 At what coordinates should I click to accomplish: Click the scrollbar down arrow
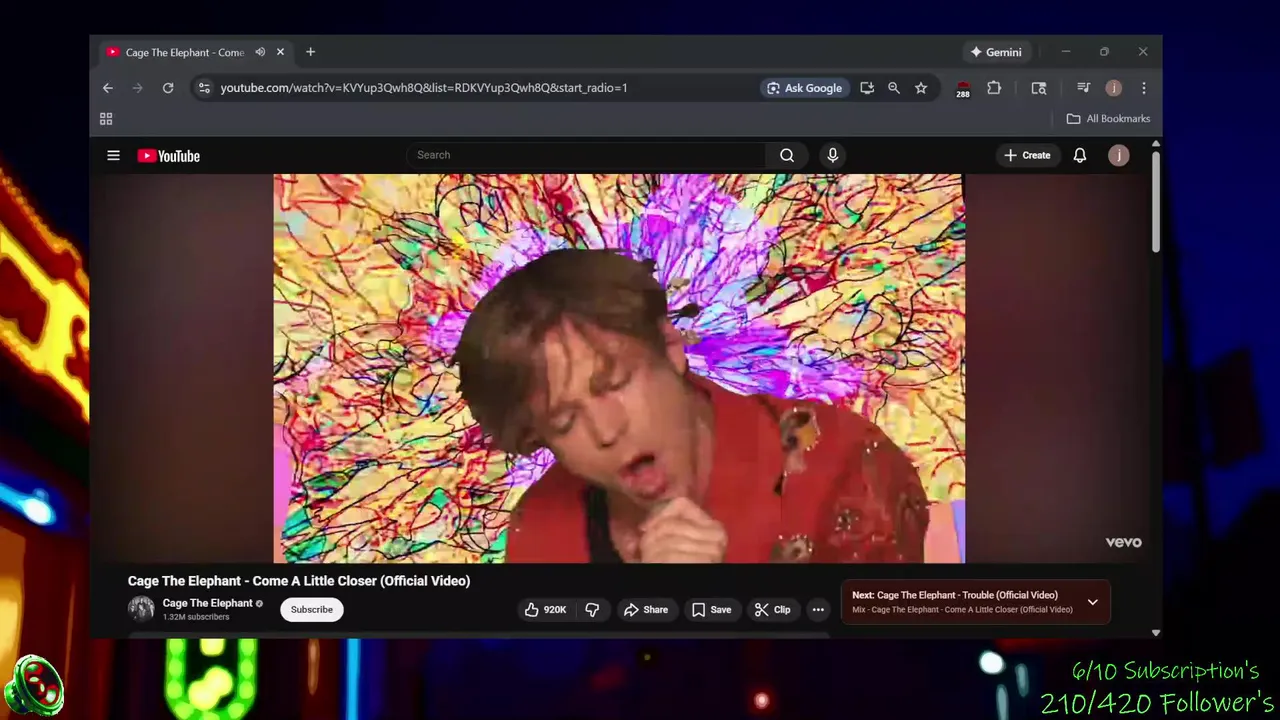coord(1156,632)
